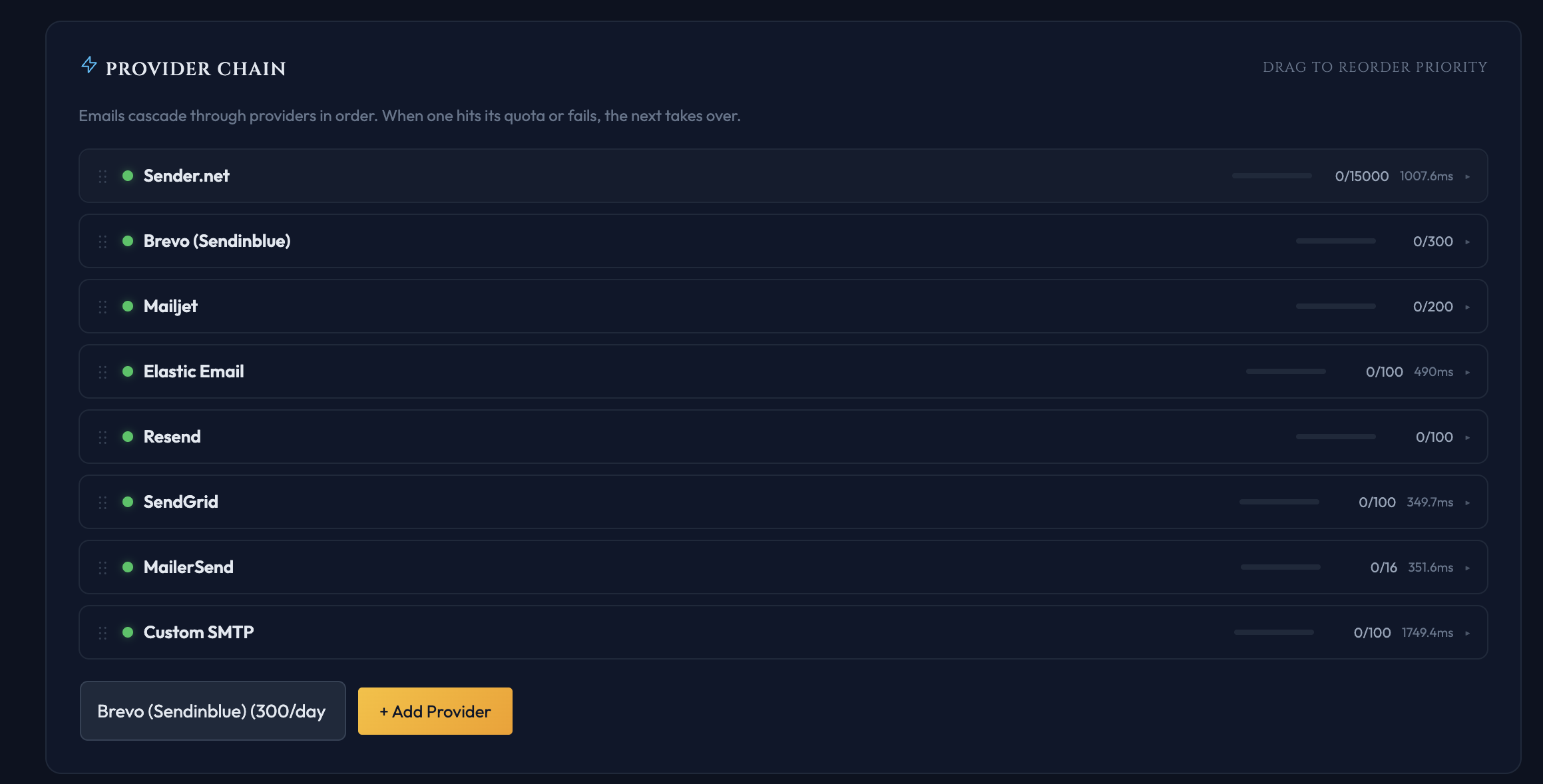Screen dimensions: 1543x784
Task: Click the Elastic Email drag handle
Action: [103, 372]
